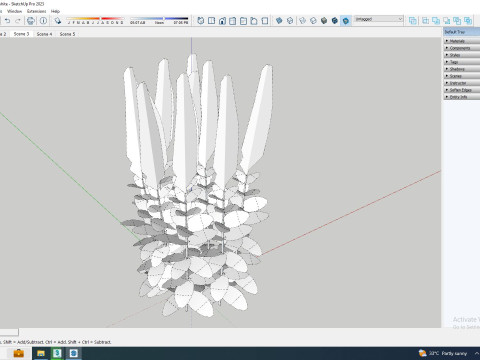Expand the Scenes tray panel

(x=462, y=76)
